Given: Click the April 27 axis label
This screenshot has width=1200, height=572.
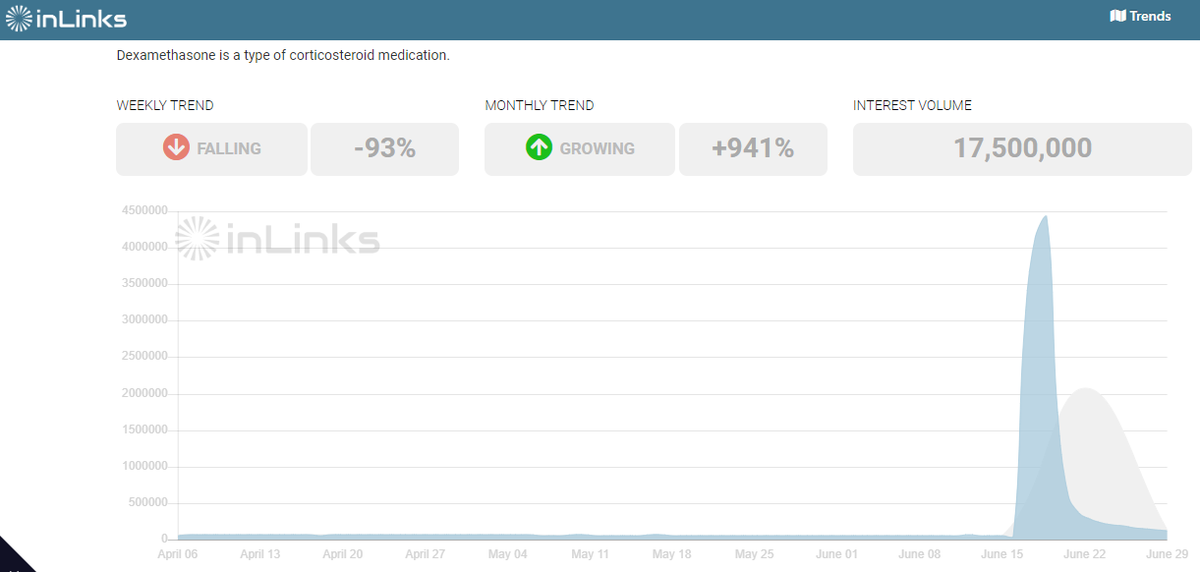Looking at the screenshot, I should tap(425, 553).
